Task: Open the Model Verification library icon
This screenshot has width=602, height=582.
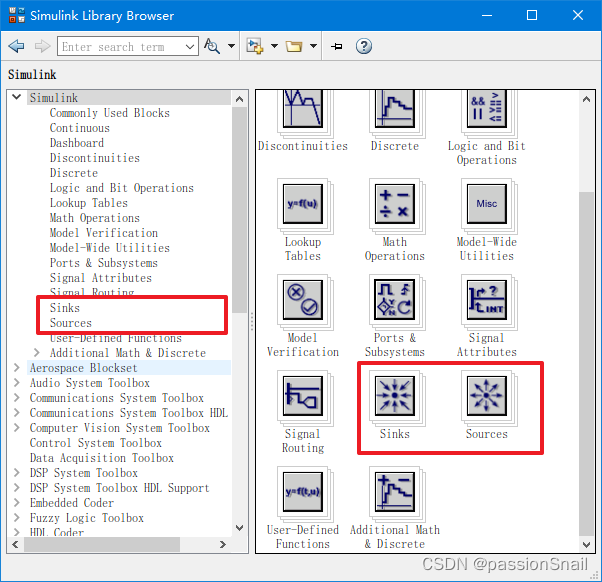Action: (x=303, y=300)
